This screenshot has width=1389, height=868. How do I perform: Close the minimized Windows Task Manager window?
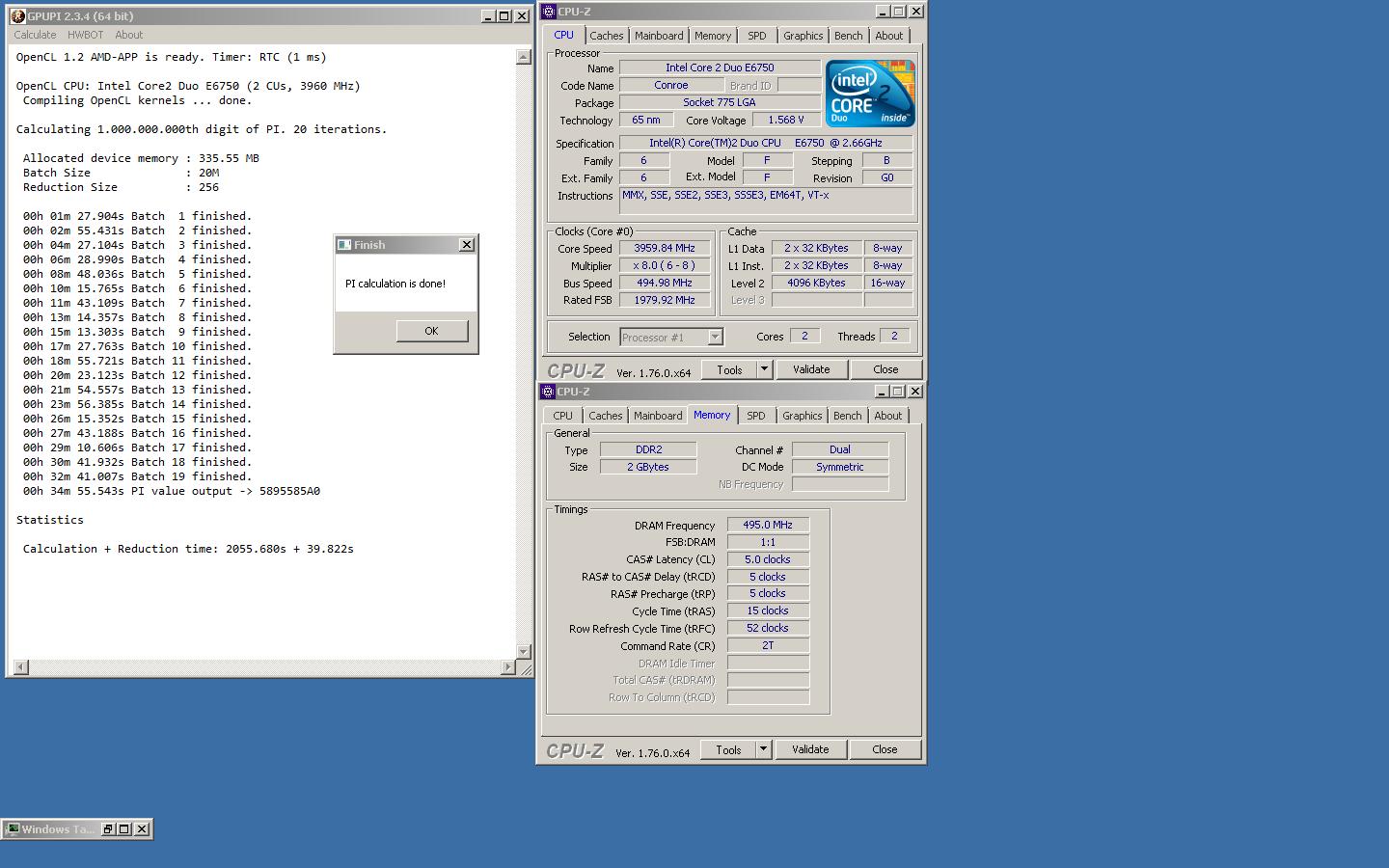142,829
